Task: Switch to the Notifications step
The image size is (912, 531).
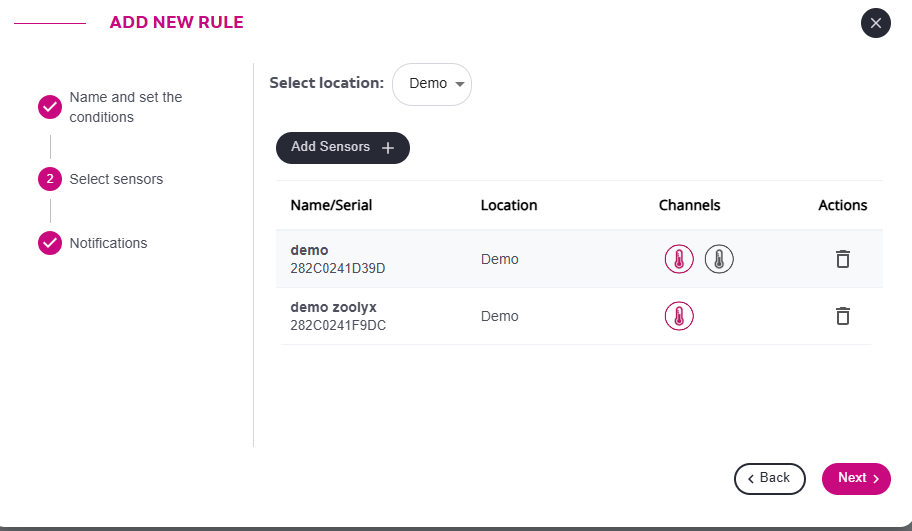Action: 108,243
